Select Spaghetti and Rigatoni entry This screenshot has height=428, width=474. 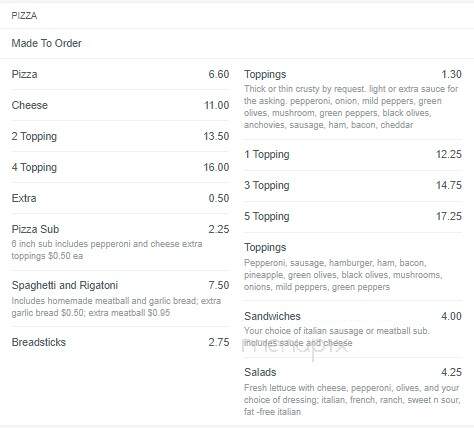(120, 299)
